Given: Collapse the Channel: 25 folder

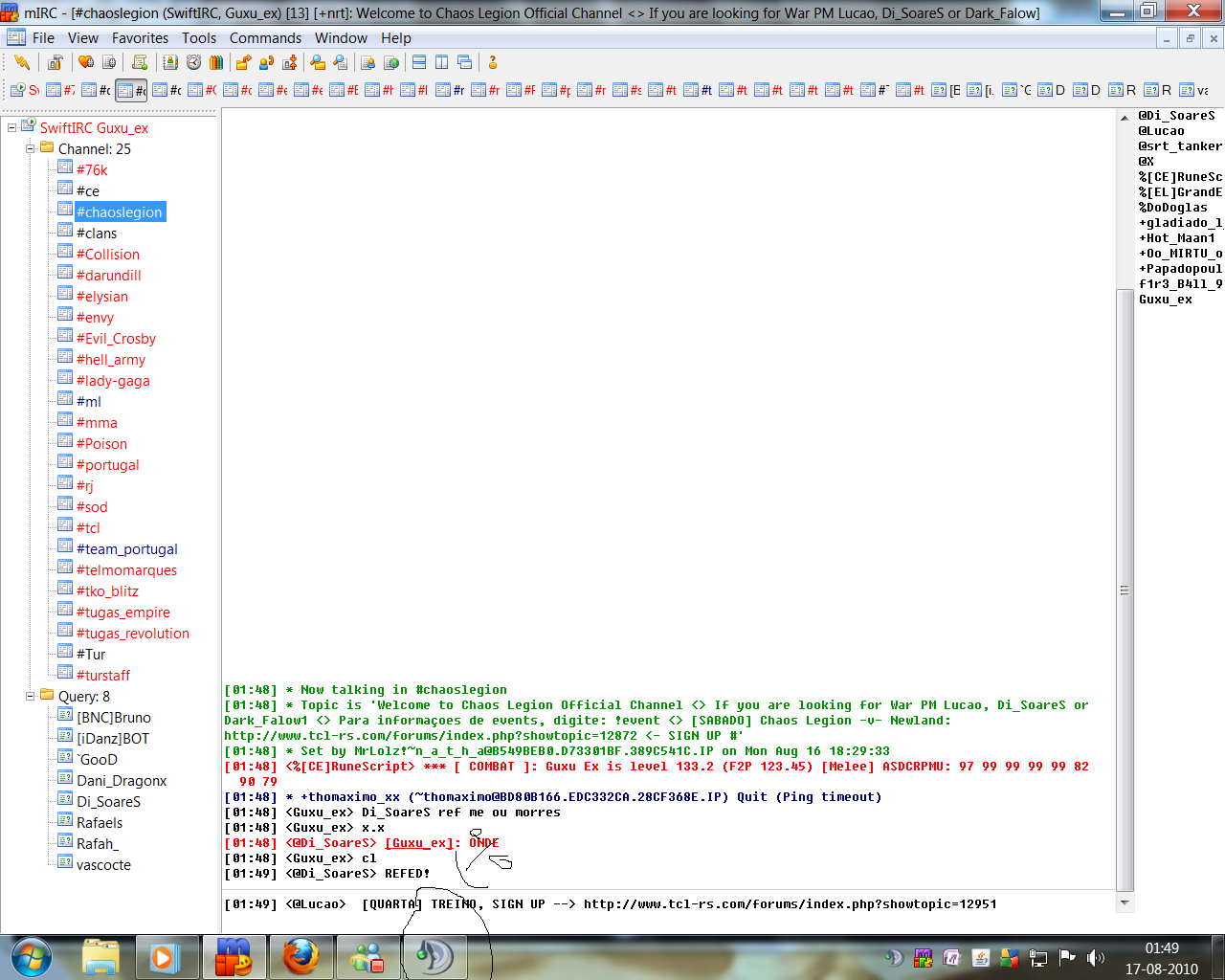Looking at the screenshot, I should [31, 149].
